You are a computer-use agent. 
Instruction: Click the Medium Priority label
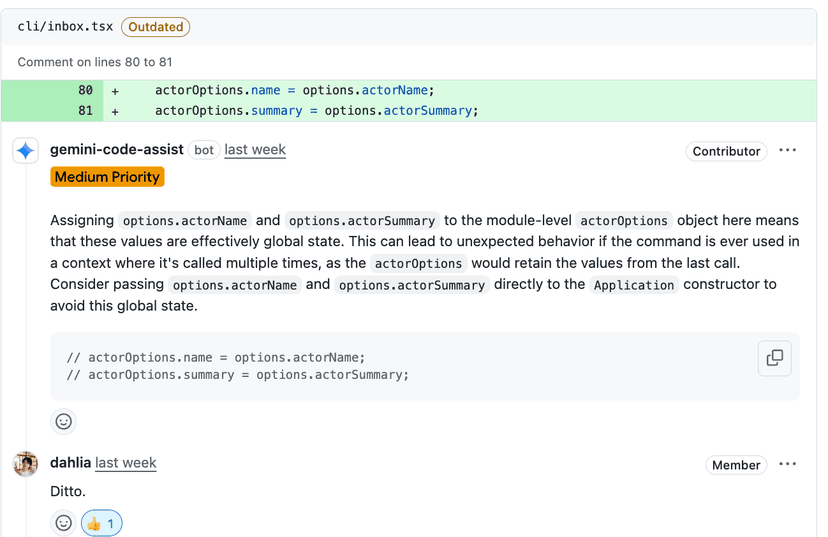point(107,177)
